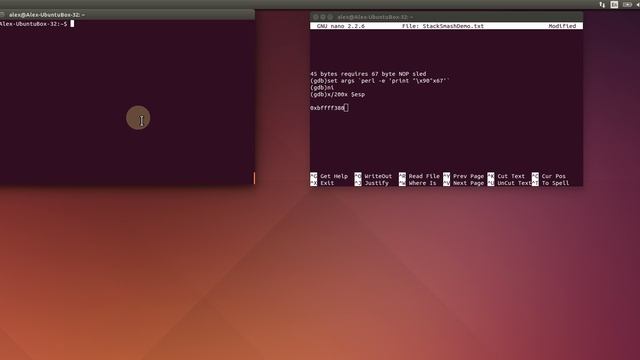Focus the left terminal window title bar
Image resolution: width=640 pixels, height=360 pixels.
[127, 15]
